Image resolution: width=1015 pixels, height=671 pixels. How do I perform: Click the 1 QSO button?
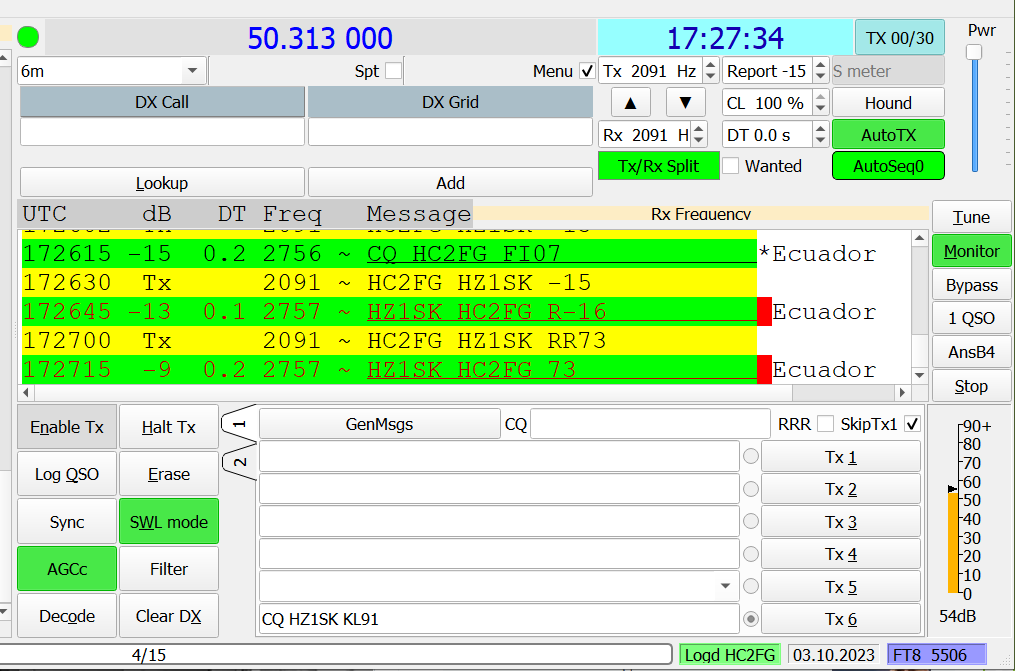point(971,318)
